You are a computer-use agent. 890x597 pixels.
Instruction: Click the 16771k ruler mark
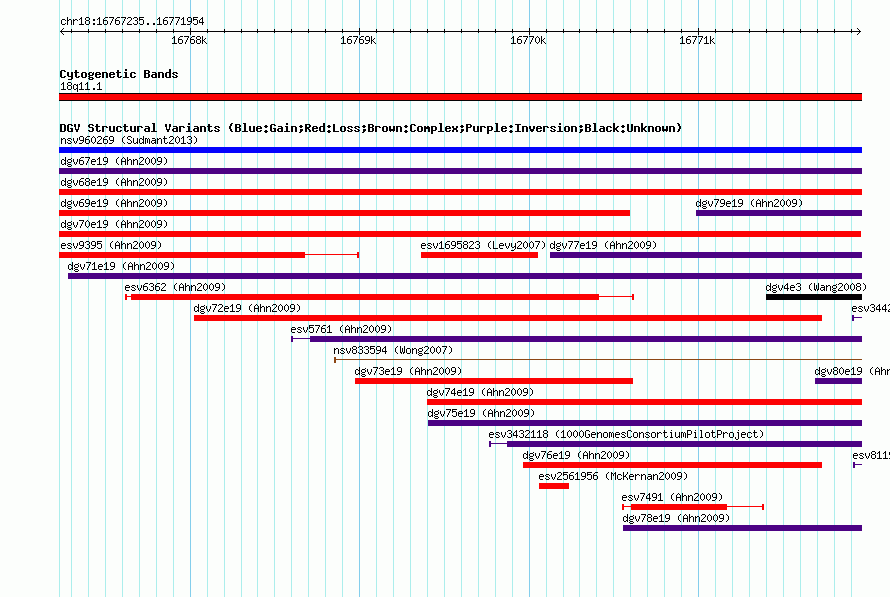click(697, 40)
